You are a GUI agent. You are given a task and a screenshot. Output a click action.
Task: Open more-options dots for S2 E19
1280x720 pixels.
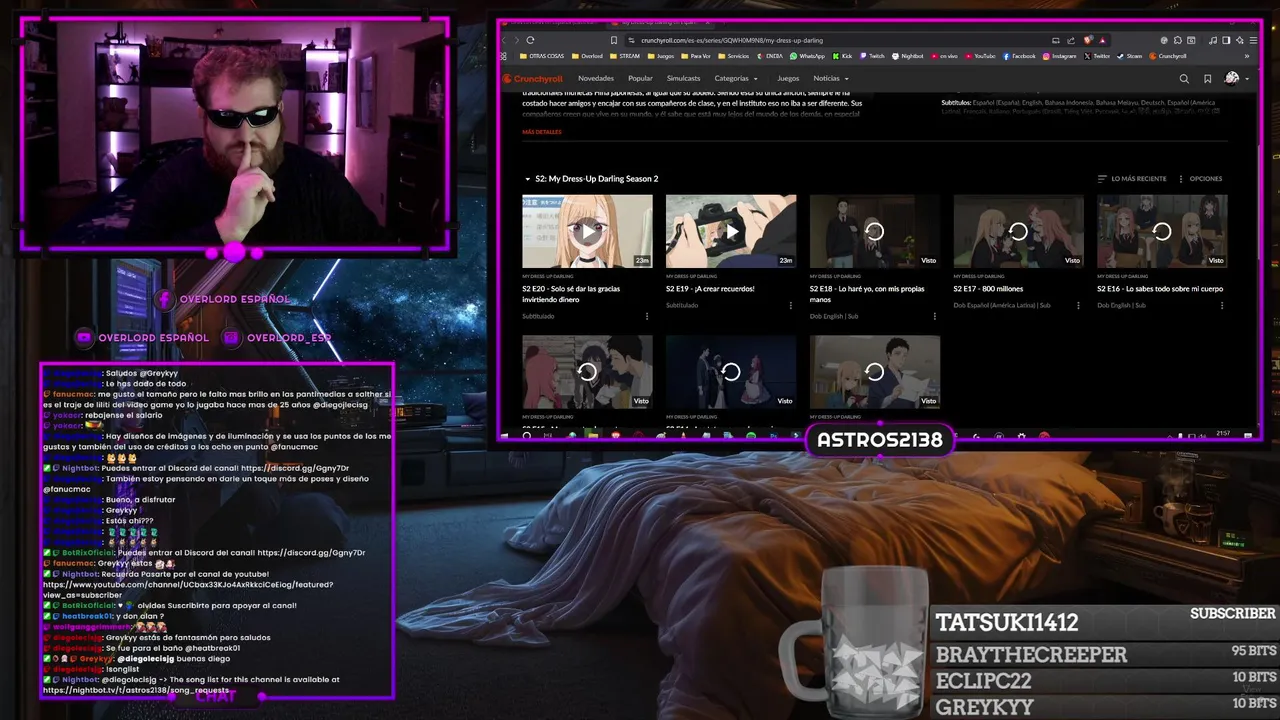coord(791,305)
